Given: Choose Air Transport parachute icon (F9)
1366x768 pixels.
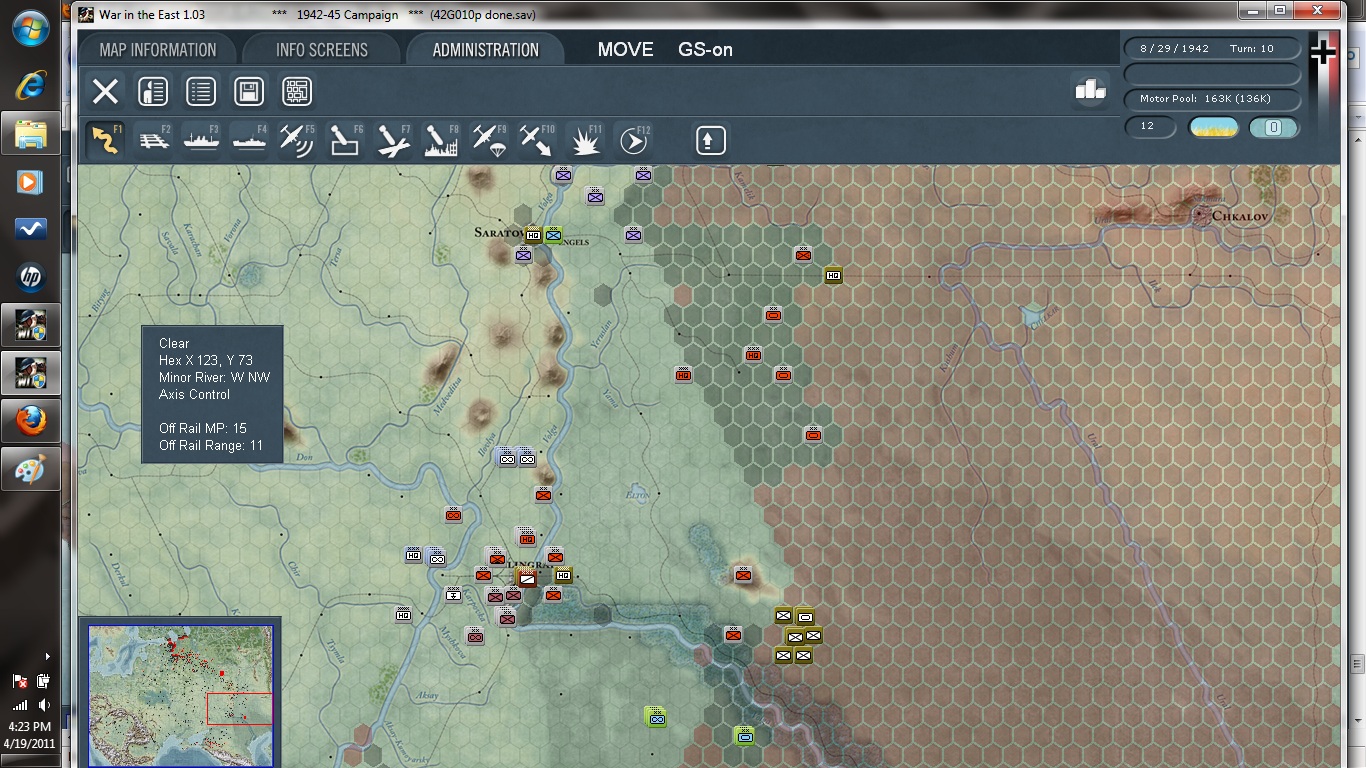Looking at the screenshot, I should point(489,140).
